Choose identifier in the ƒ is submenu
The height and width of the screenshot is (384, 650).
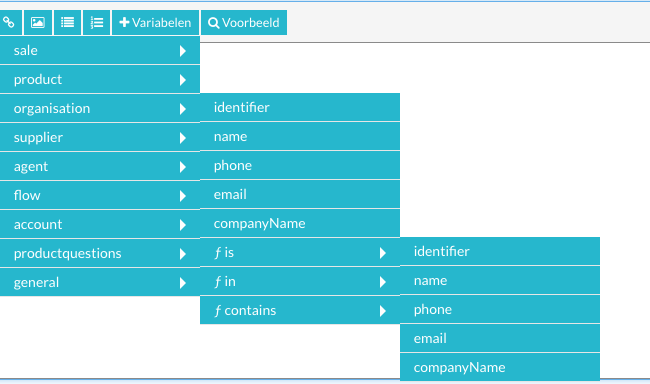pos(500,251)
